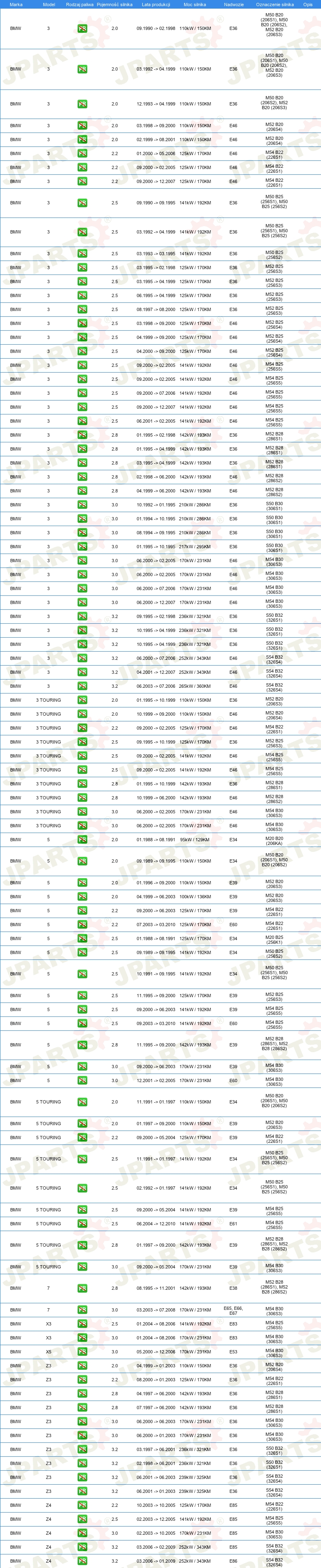This screenshot has height=1568, width=321.
Task: Select the '05.2000 -> 12.2006' production years cell
Action: [156, 1351]
